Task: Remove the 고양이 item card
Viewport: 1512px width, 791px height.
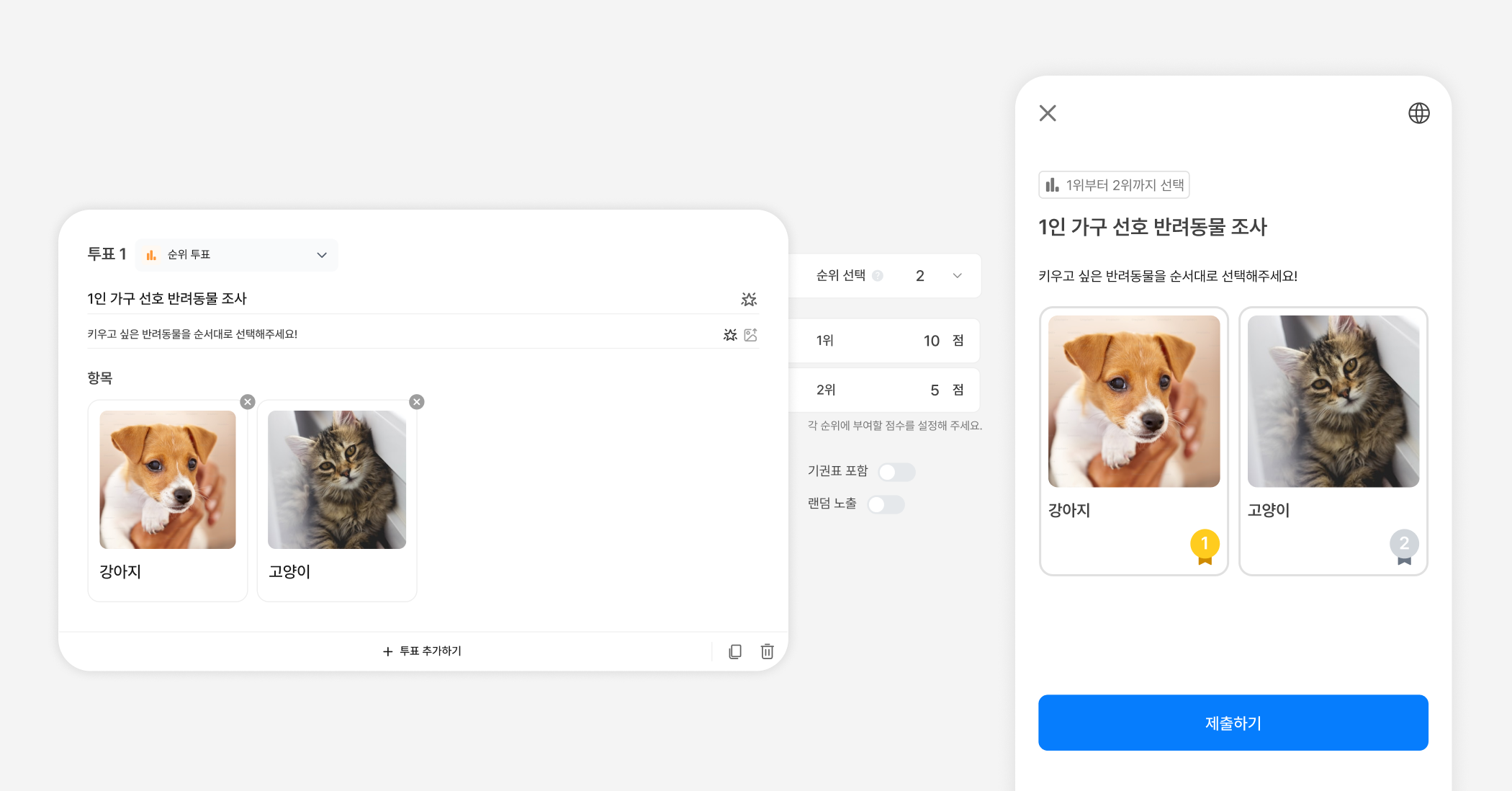Action: click(x=416, y=402)
